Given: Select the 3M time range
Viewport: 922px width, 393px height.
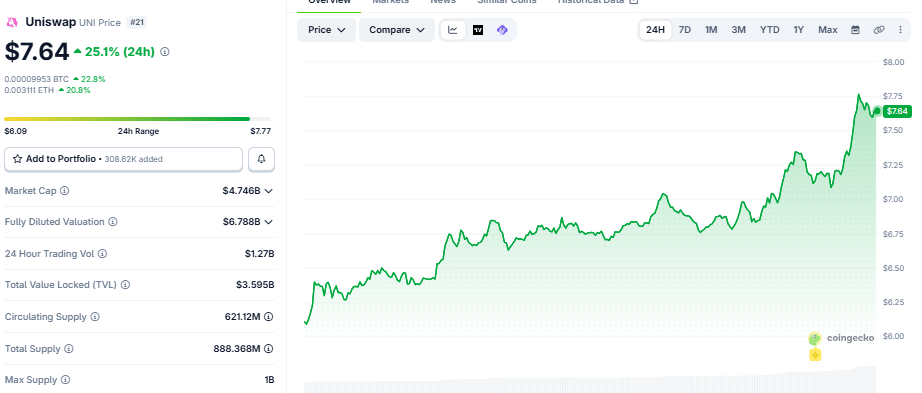Looking at the screenshot, I should (x=739, y=30).
